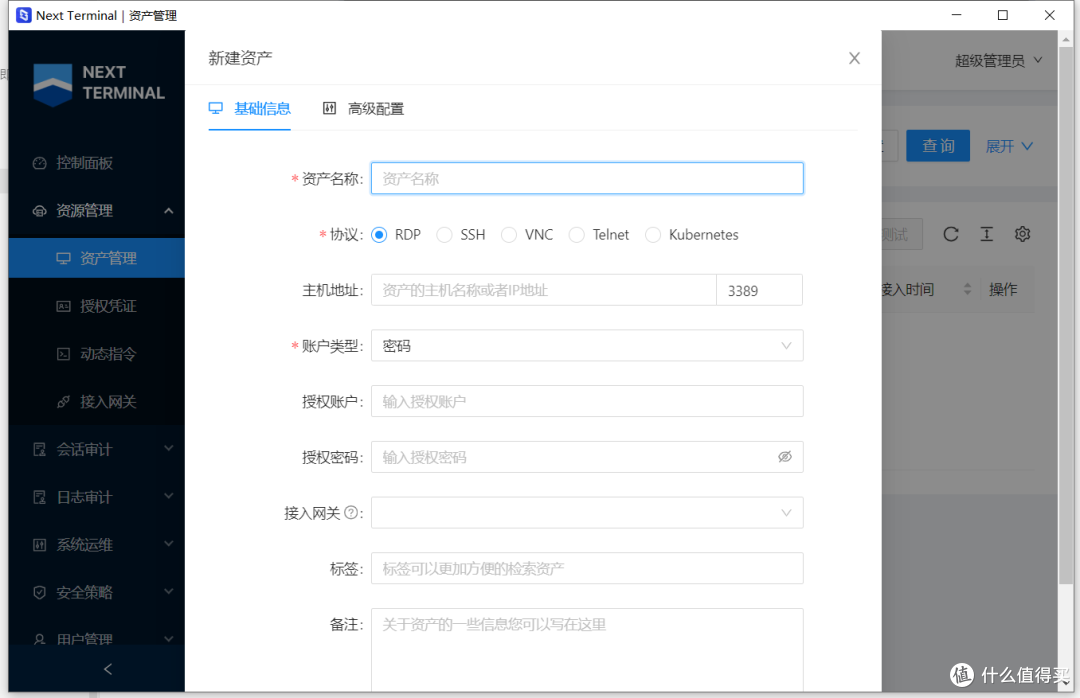
Task: Click the page vertical scrollbar
Action: [x=1065, y=316]
